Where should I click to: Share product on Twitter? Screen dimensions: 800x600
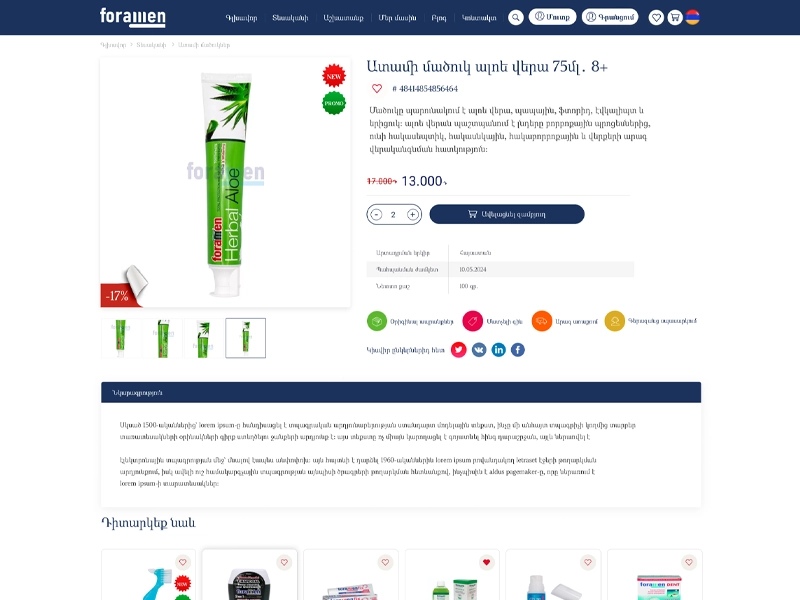[x=458, y=349]
